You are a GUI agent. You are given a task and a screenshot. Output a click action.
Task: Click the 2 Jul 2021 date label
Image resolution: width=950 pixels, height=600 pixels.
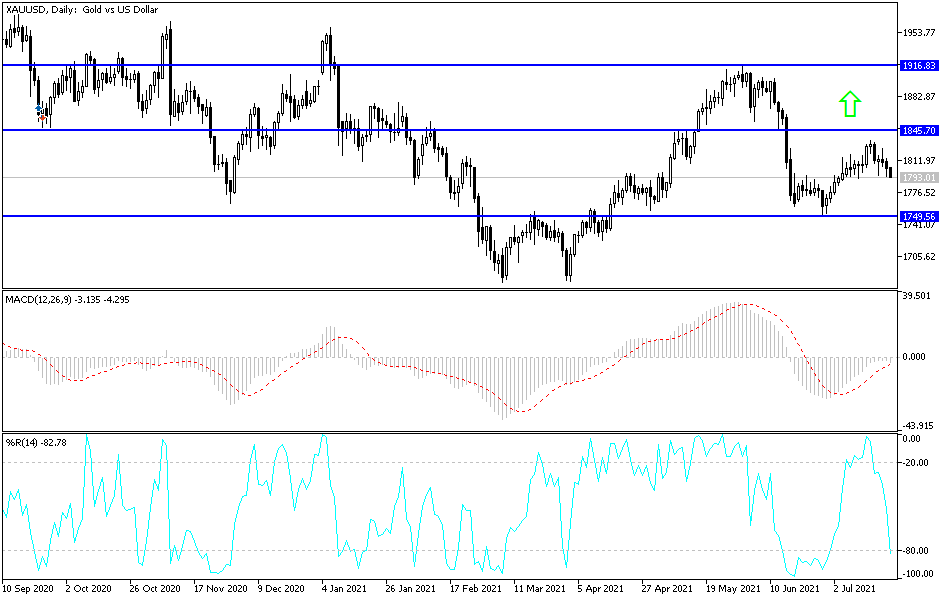(854, 589)
